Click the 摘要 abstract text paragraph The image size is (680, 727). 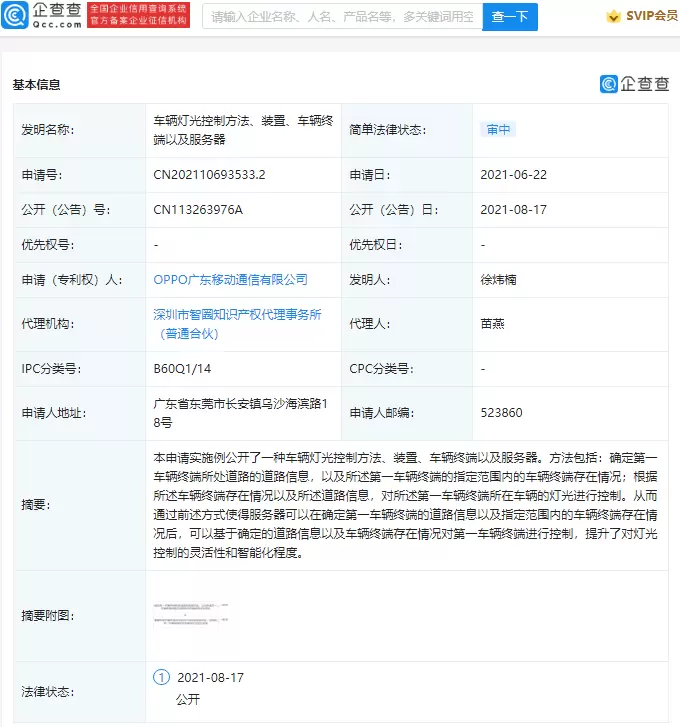pyautogui.click(x=405, y=505)
